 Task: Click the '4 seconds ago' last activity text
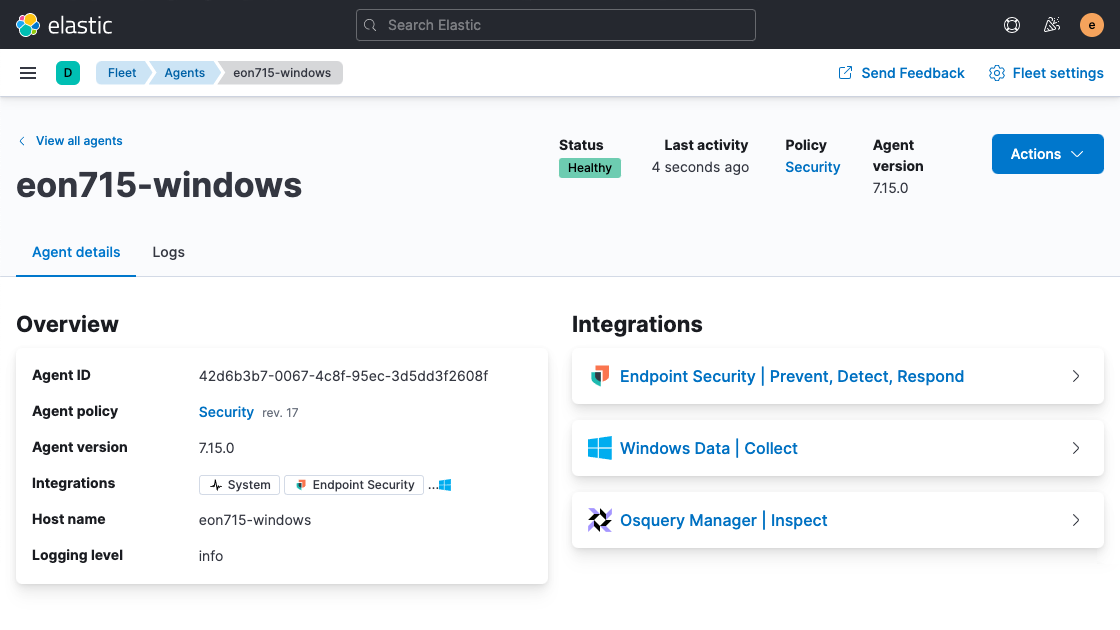[x=700, y=167]
